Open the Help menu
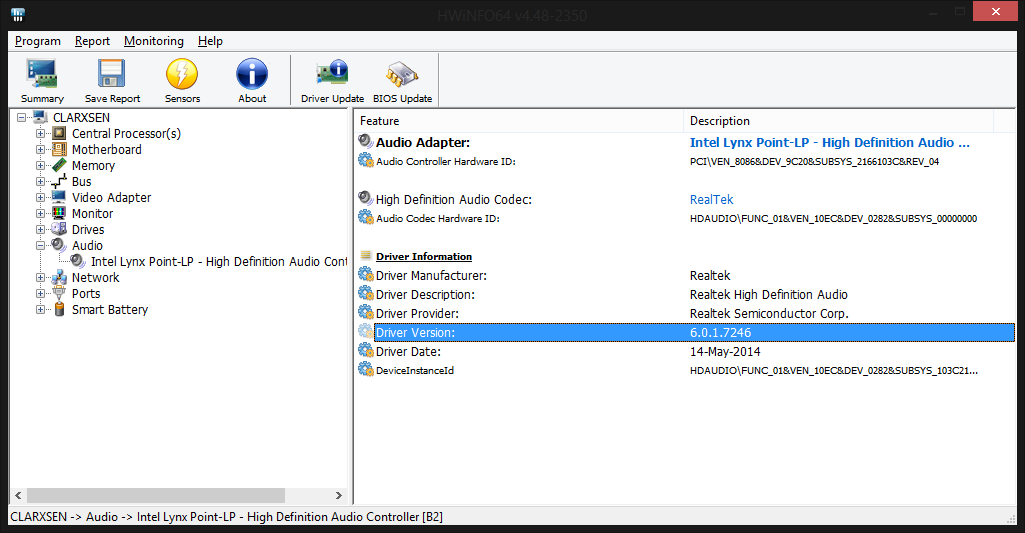 (210, 41)
